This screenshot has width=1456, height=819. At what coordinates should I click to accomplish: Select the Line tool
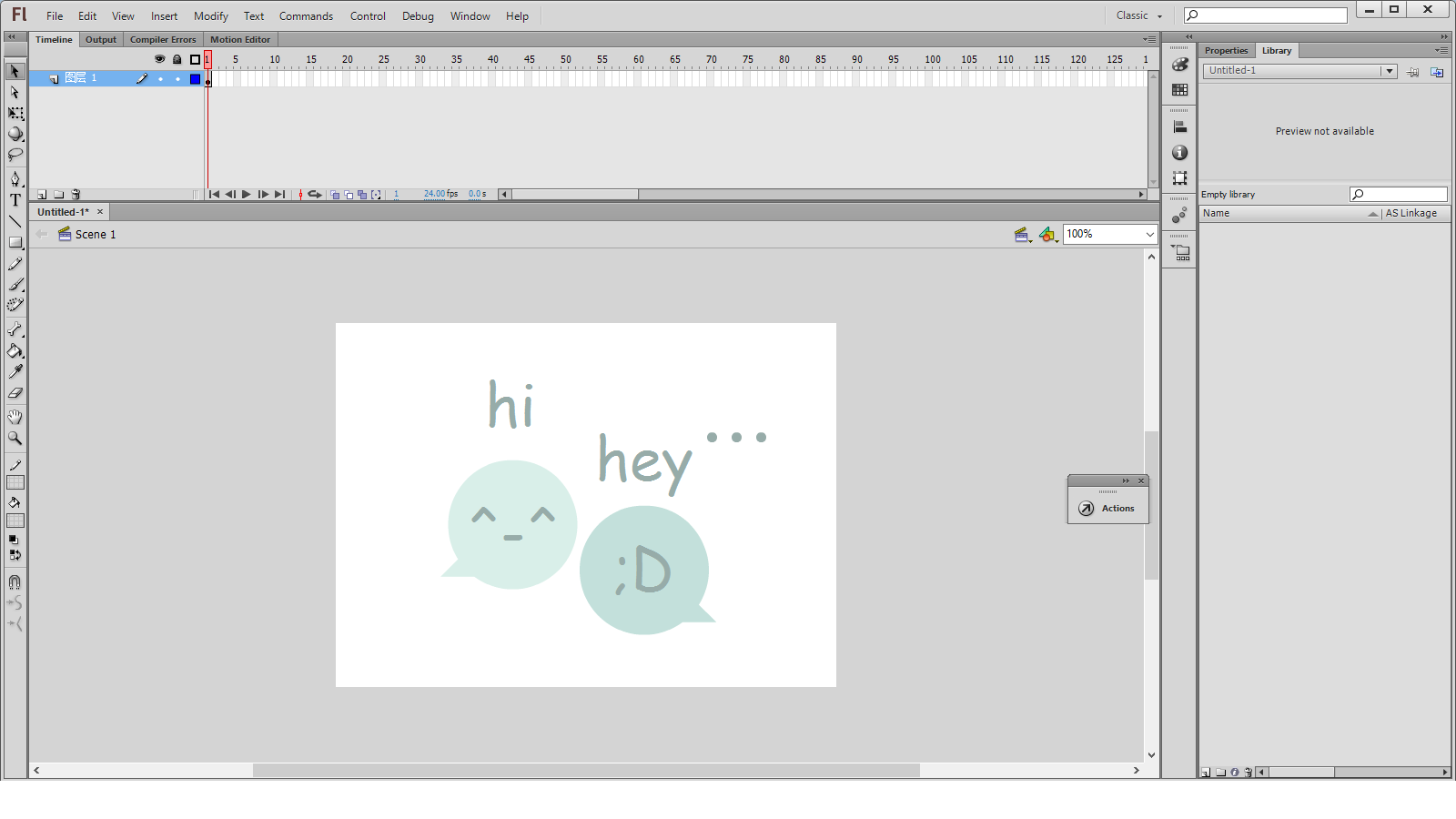15,221
